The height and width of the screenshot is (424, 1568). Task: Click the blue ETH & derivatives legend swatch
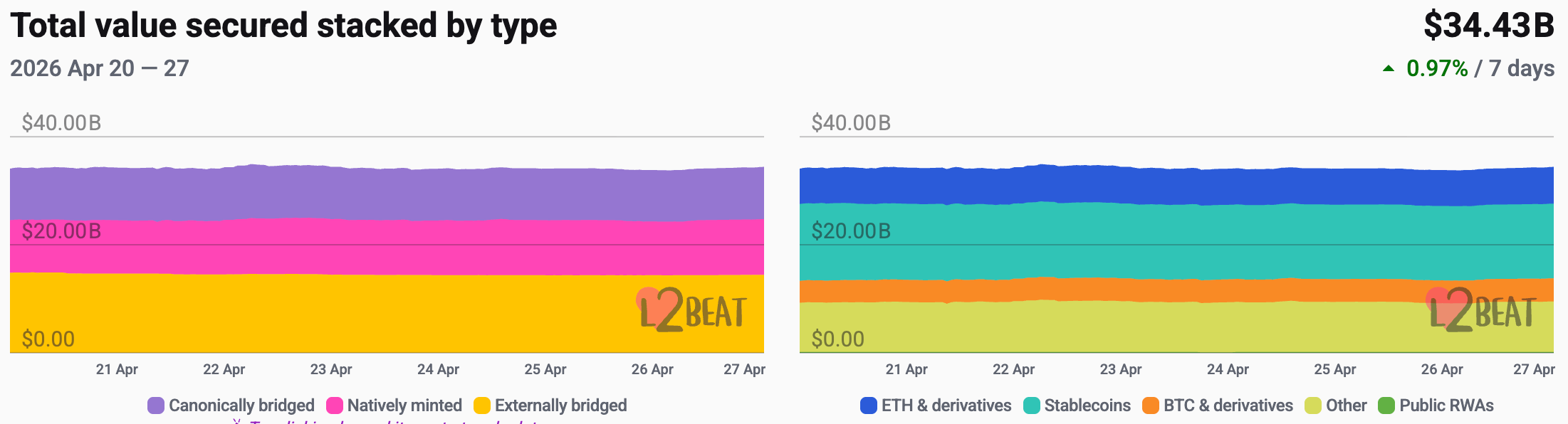[868, 406]
